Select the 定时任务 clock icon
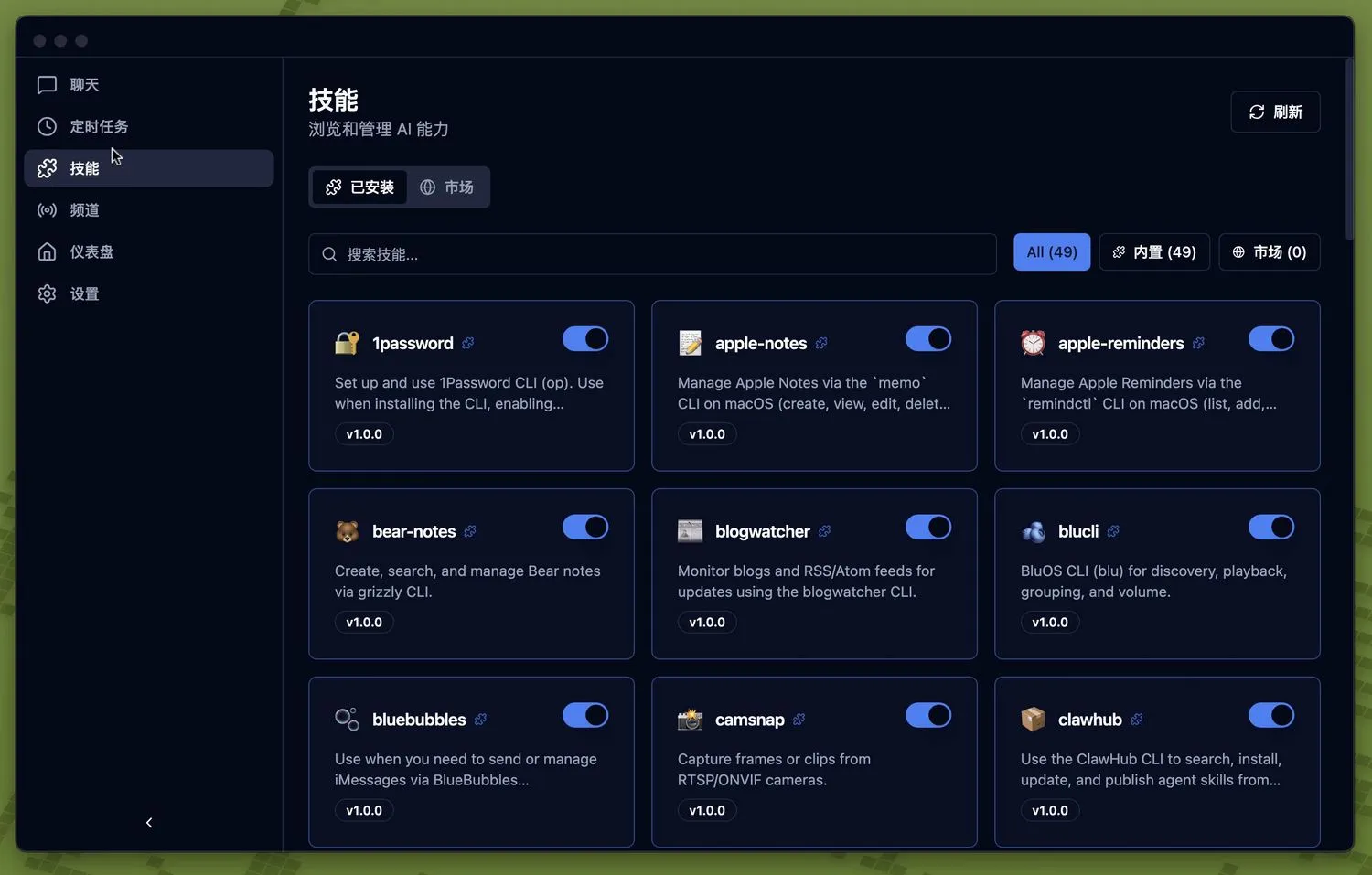 [x=47, y=127]
